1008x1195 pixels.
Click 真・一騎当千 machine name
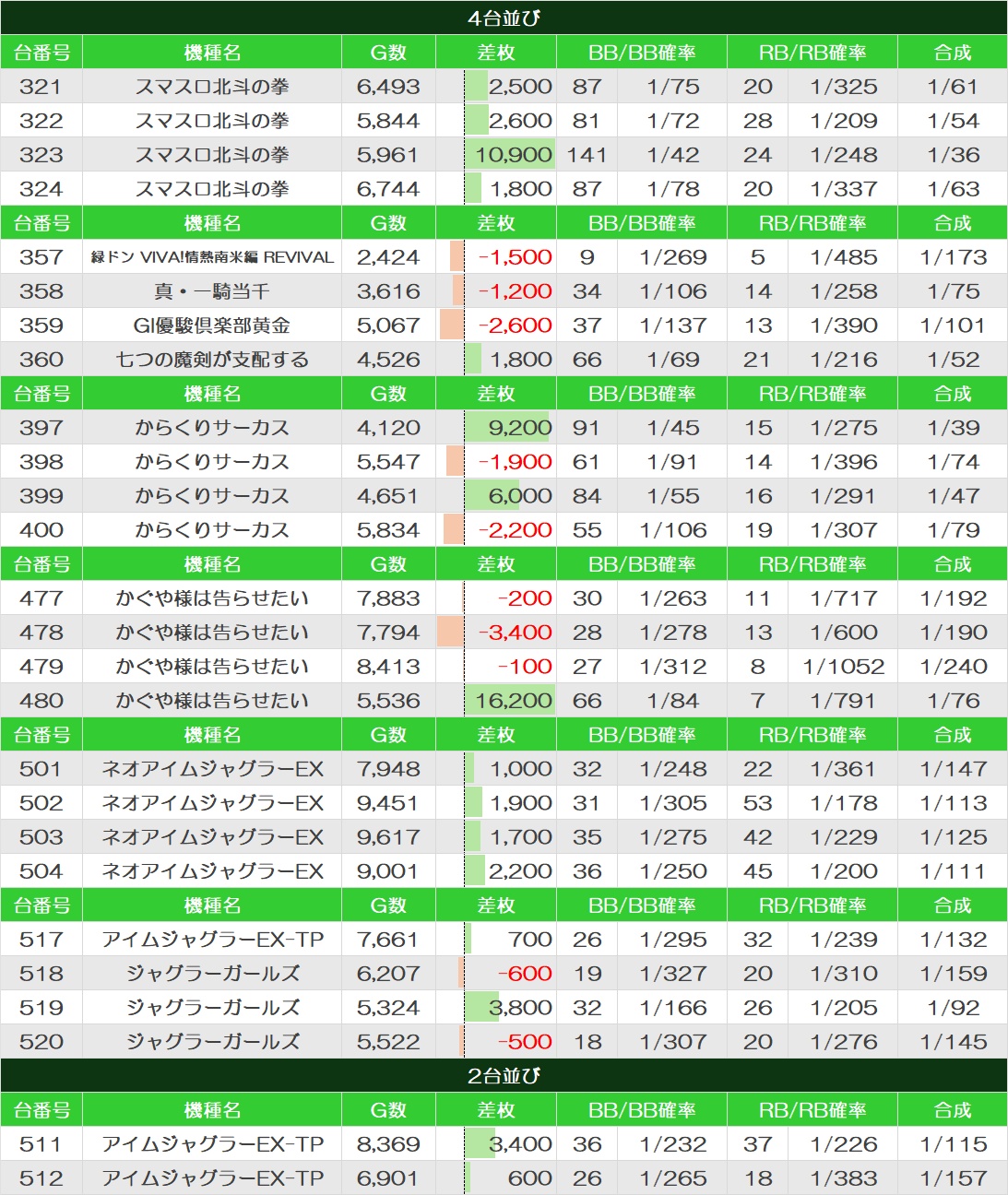(212, 291)
